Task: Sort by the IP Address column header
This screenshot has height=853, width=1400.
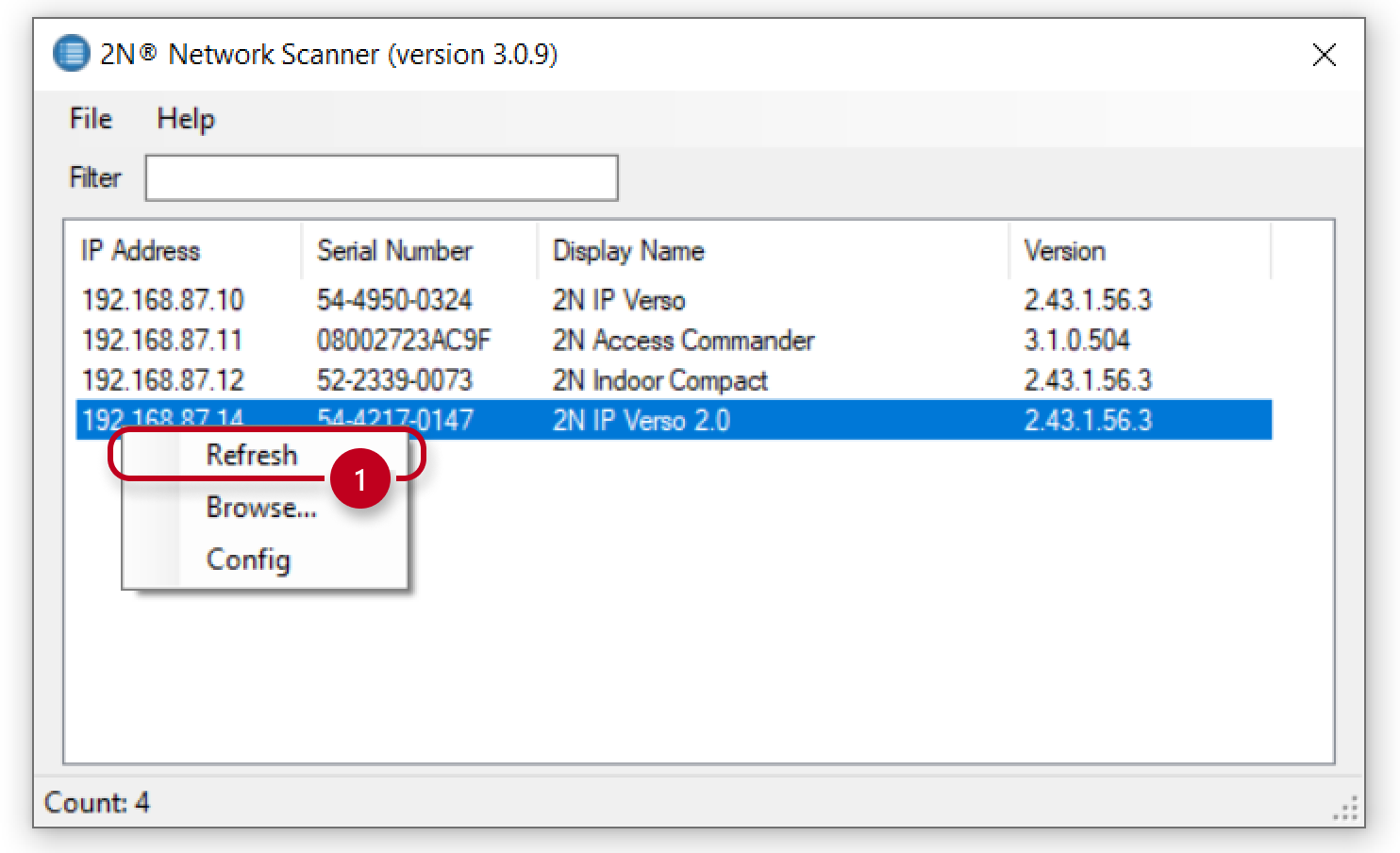Action: 183,251
